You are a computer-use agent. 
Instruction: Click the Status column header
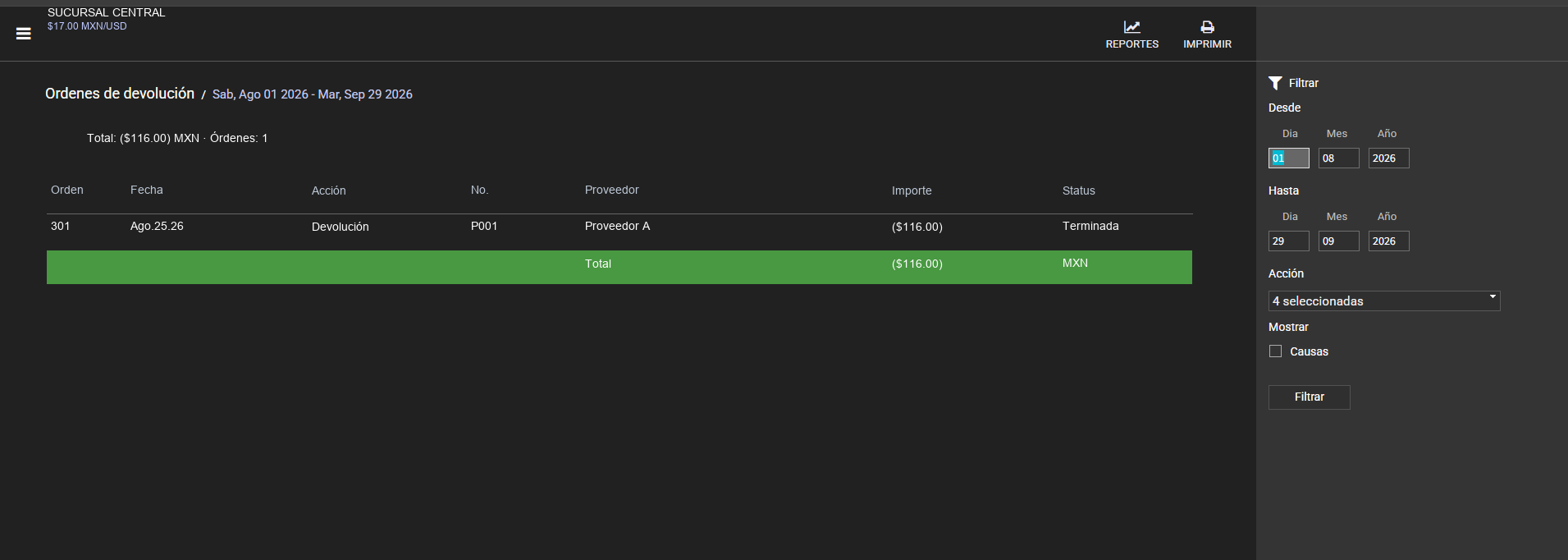point(1078,190)
